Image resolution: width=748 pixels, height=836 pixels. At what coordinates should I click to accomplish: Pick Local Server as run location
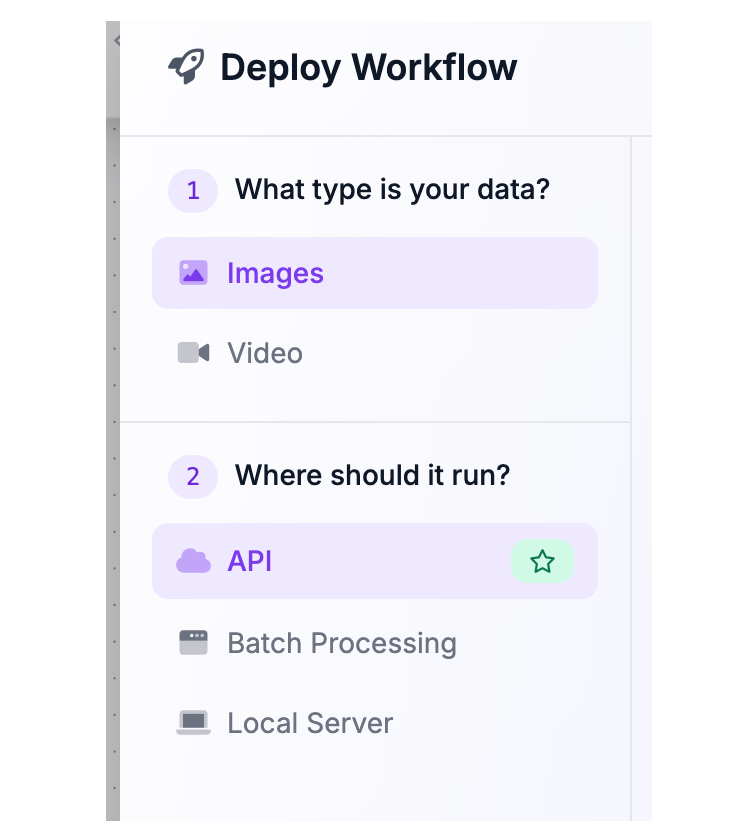pyautogui.click(x=310, y=723)
